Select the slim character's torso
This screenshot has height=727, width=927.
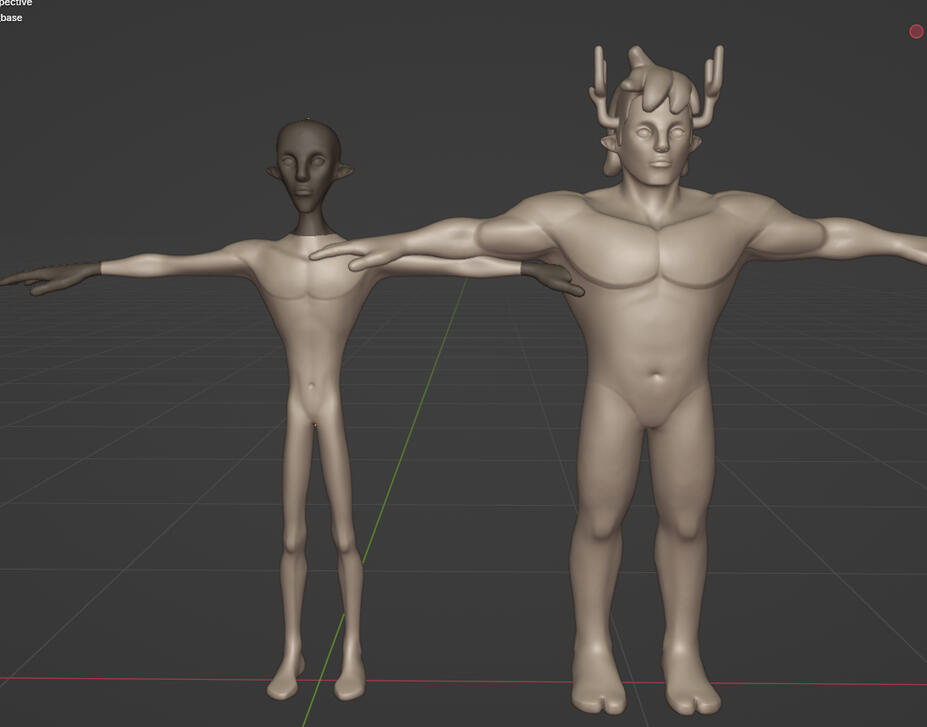[x=310, y=320]
